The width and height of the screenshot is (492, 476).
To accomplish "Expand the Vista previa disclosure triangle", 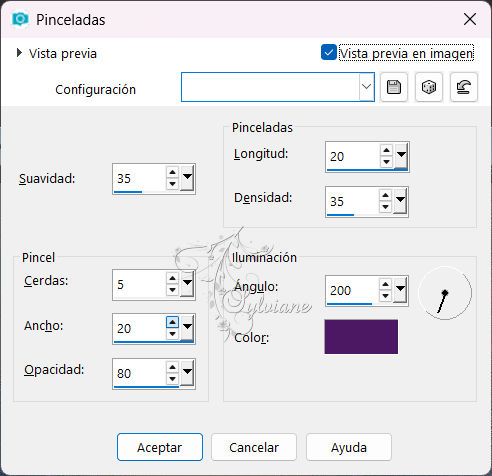I will (x=19, y=53).
